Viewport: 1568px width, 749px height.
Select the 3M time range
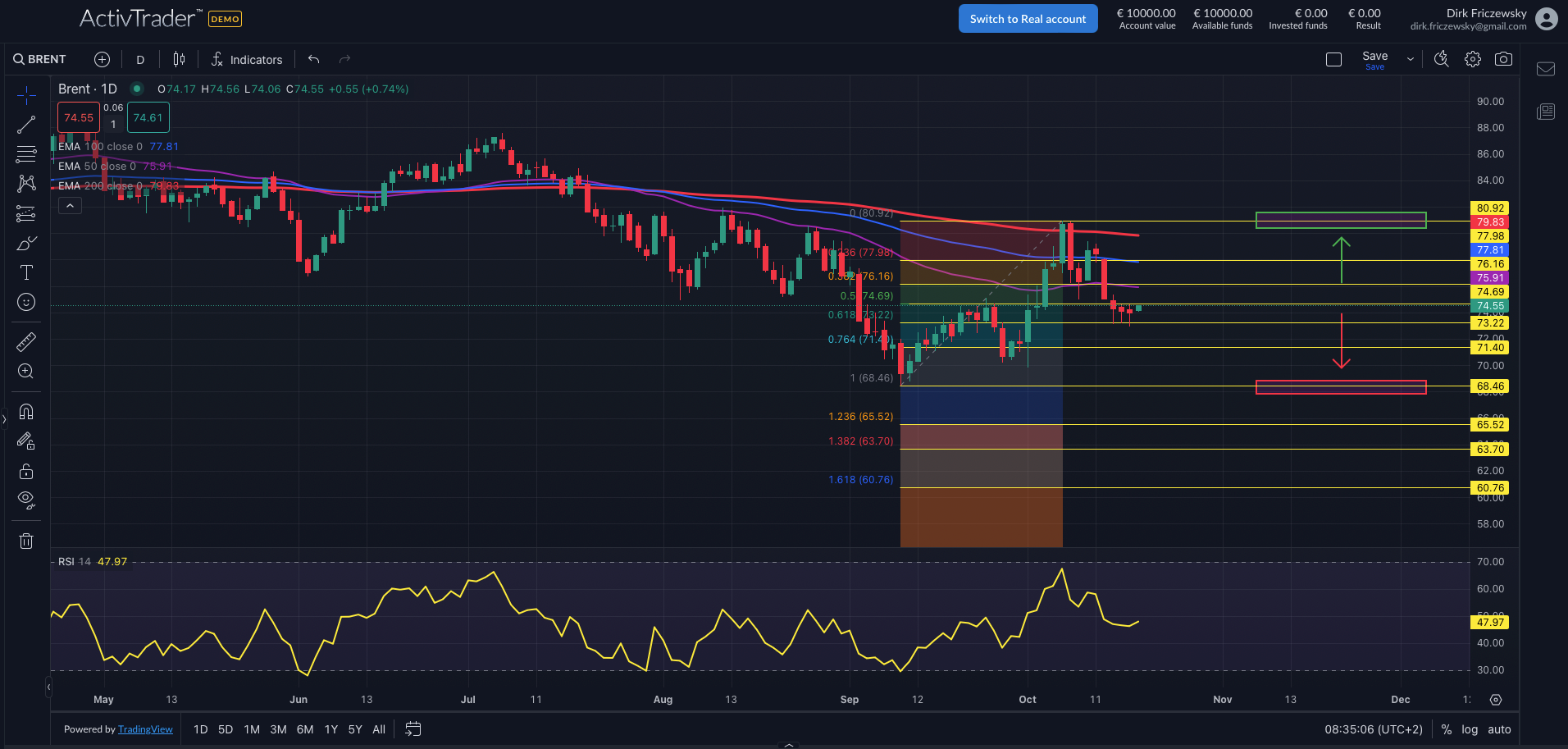(x=278, y=729)
